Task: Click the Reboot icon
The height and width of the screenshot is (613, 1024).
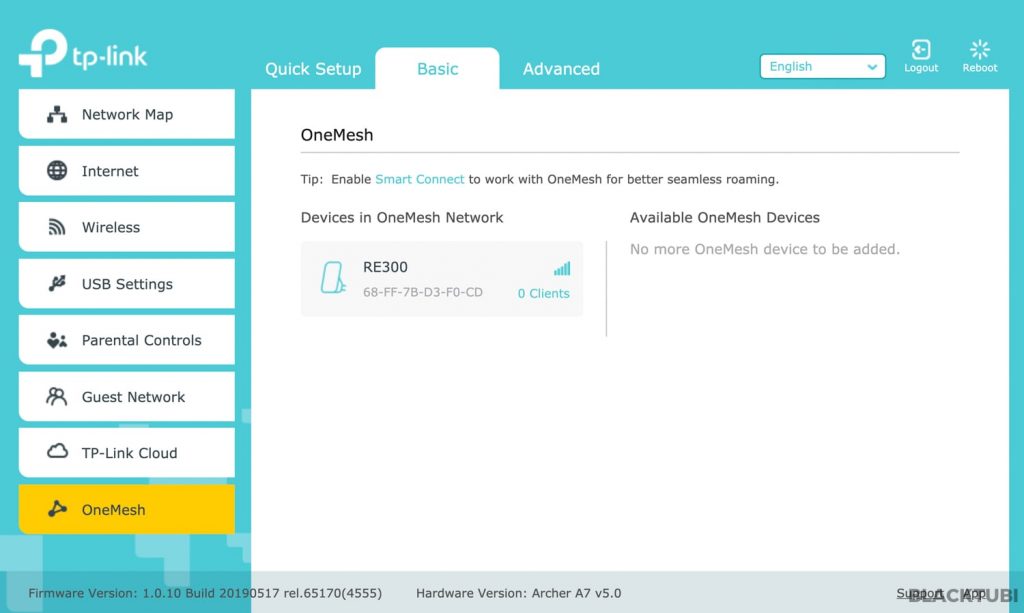Action: pyautogui.click(x=980, y=50)
